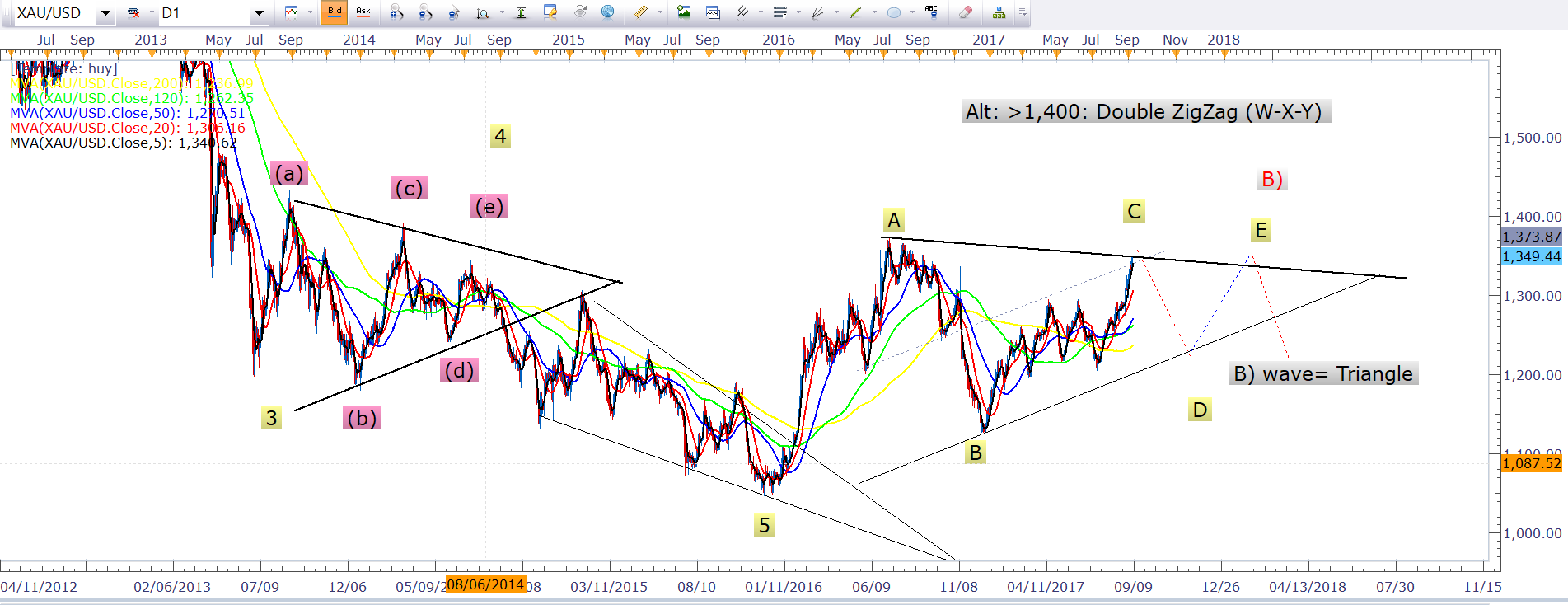Screen dimensions: 1568x605
Task: Select the ellipse shape drawing tool
Action: [893, 12]
